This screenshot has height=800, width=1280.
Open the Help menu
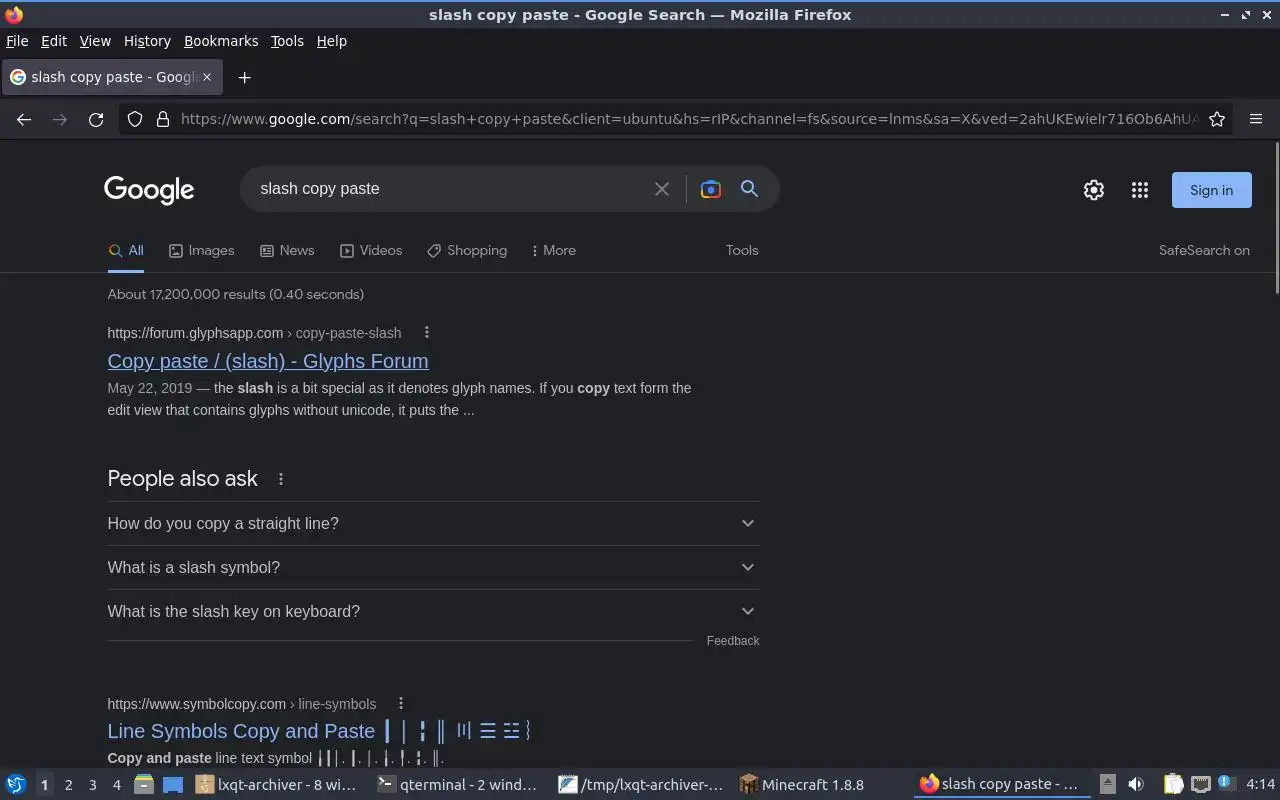point(331,41)
